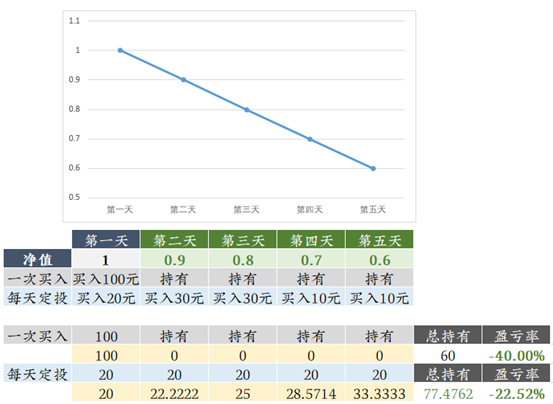Click the 买入10元 cell under 第五天 column
The height and width of the screenshot is (404, 553).
379,297
